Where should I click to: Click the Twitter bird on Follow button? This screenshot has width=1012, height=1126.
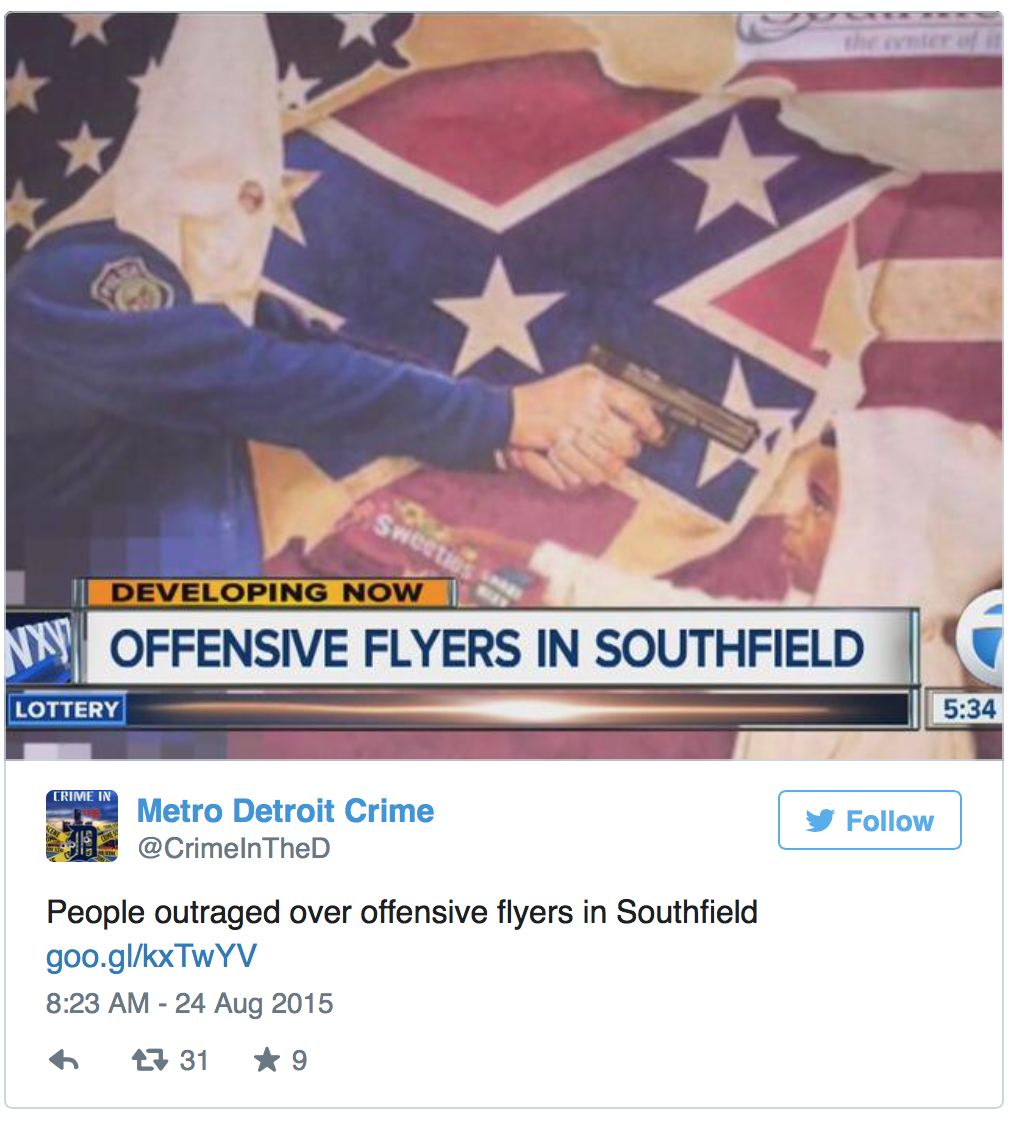coord(820,820)
